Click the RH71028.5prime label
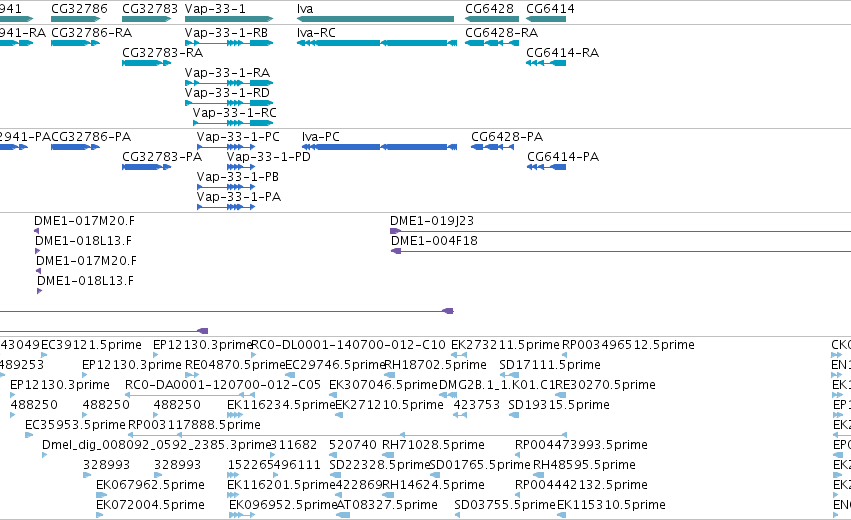 433,446
